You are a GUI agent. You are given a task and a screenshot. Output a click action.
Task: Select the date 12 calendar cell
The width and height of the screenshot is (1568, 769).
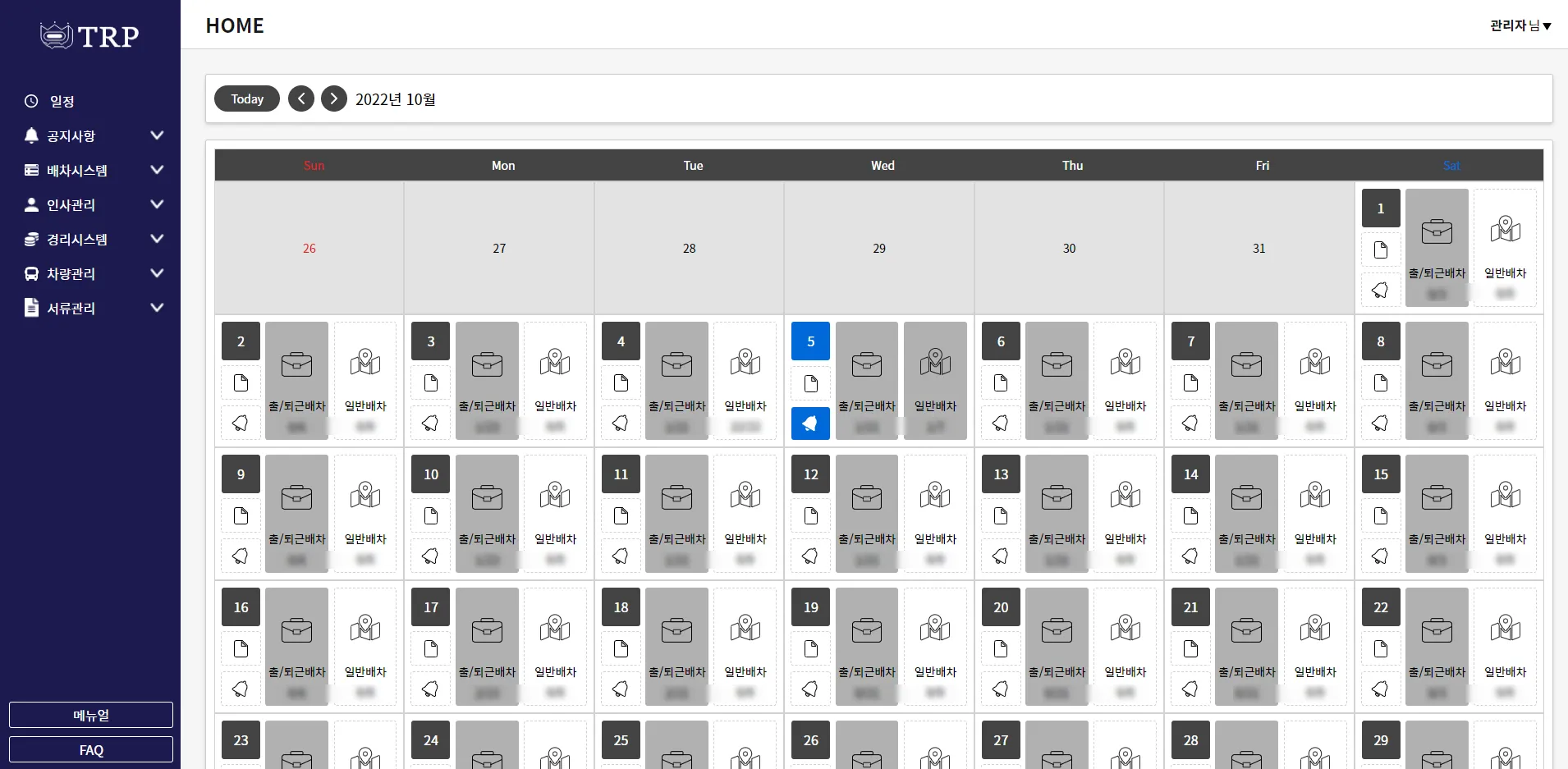[x=810, y=474]
